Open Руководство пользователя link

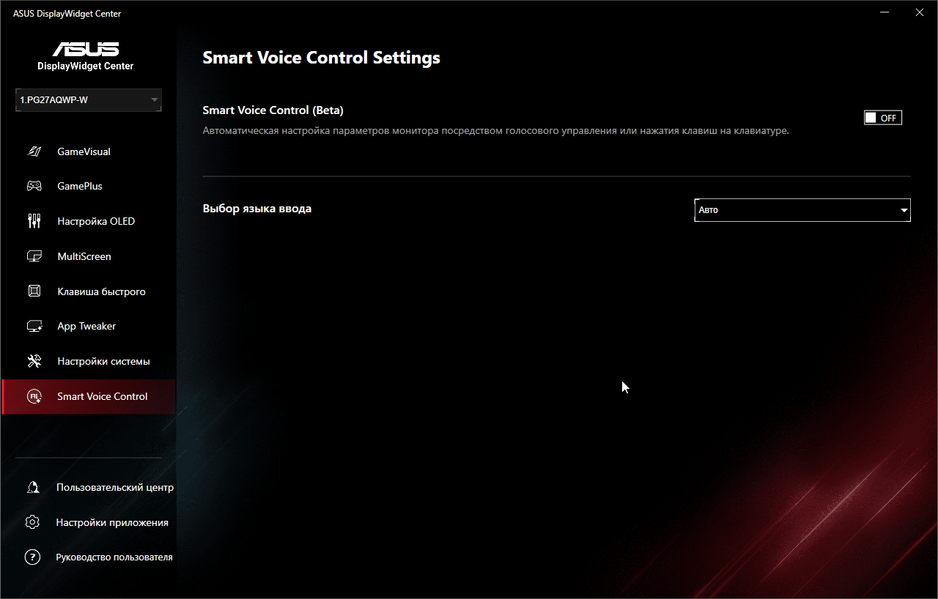click(x=114, y=557)
